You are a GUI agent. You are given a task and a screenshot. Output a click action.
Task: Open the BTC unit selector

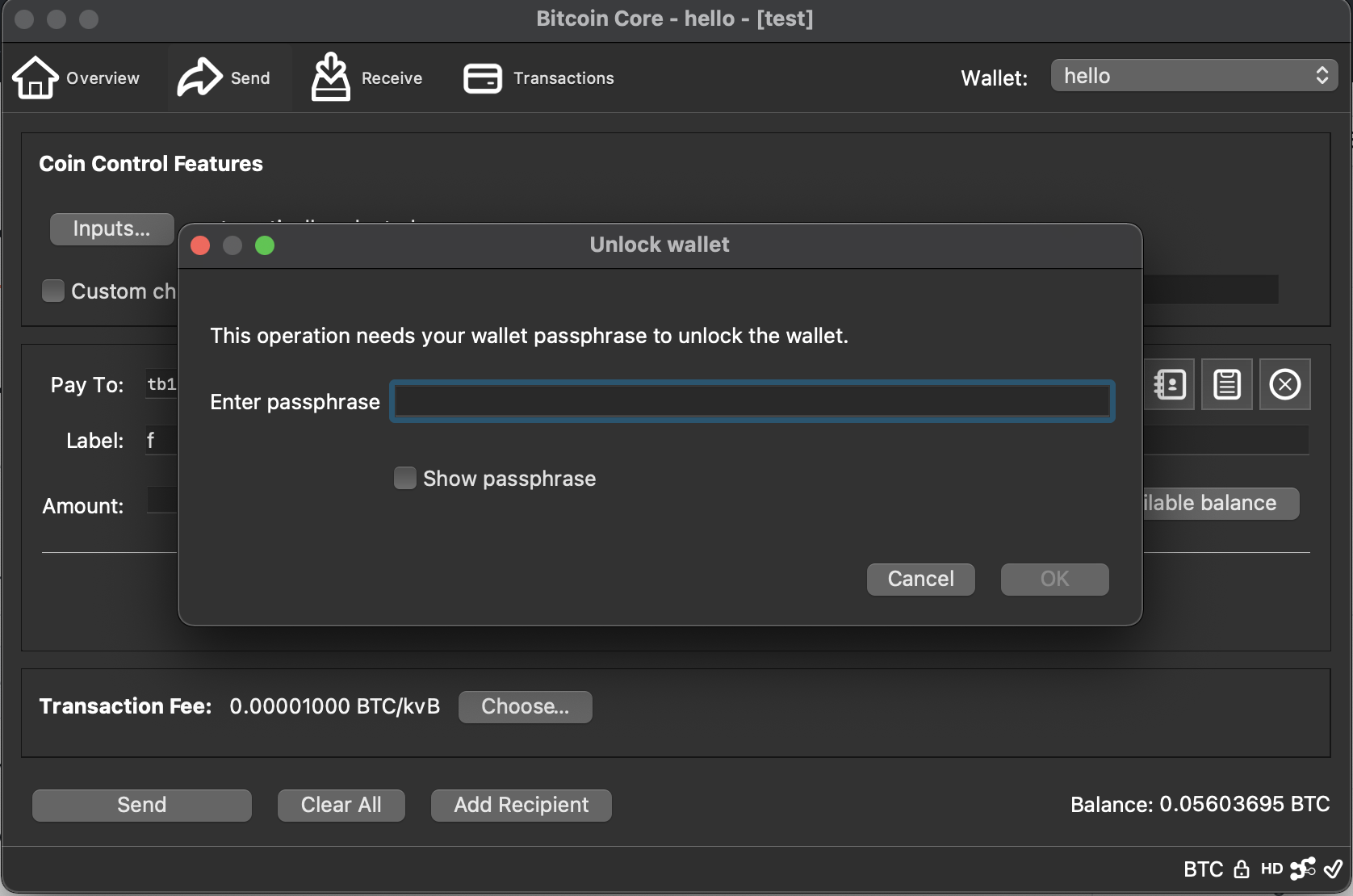(1203, 869)
